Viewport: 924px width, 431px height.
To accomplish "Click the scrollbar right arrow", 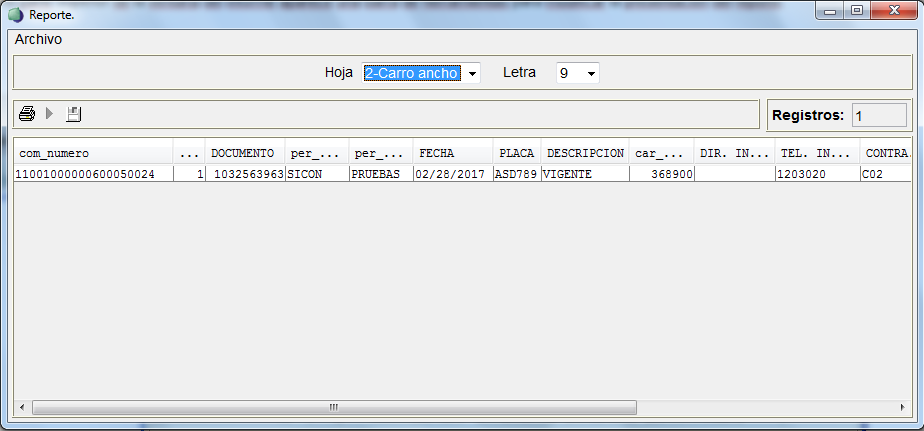I will pos(901,408).
